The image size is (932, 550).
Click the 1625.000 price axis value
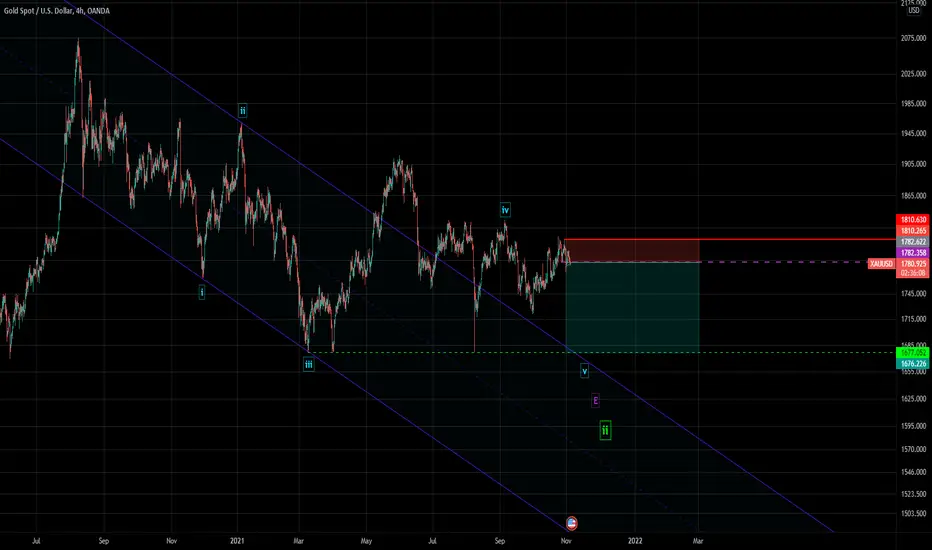[x=913, y=398]
